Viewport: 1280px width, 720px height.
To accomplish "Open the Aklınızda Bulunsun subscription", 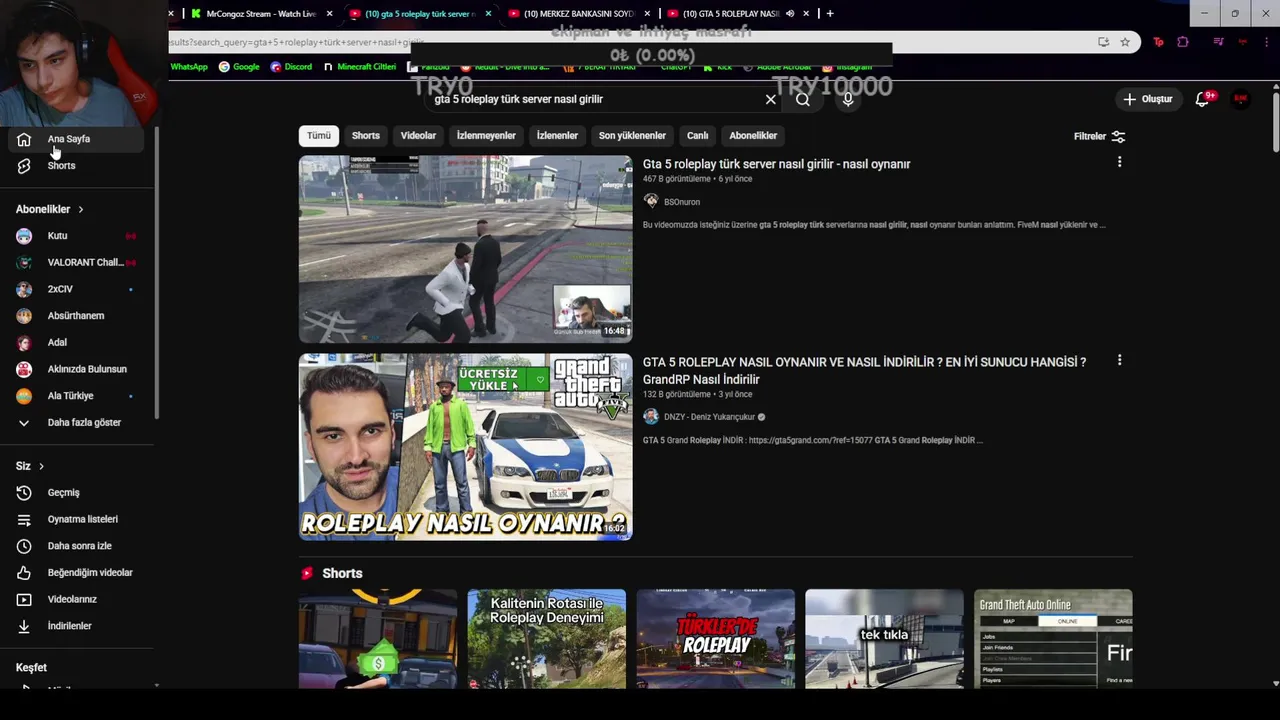I will [x=76, y=369].
